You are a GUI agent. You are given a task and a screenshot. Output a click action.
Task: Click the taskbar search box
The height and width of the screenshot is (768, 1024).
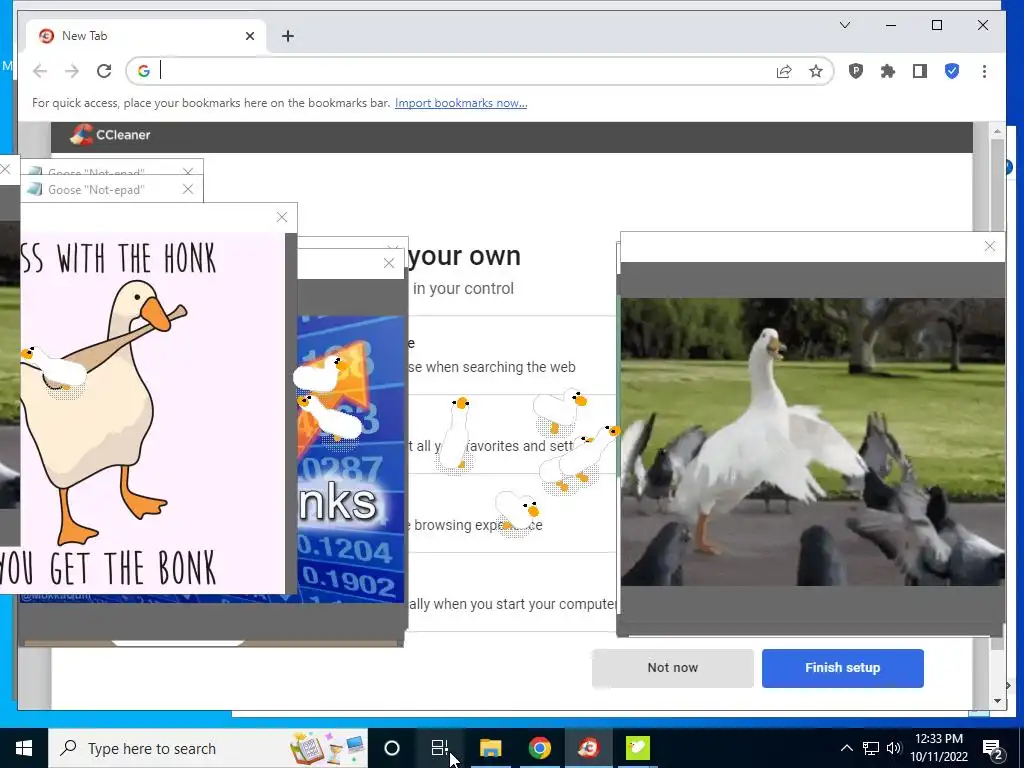[208, 748]
